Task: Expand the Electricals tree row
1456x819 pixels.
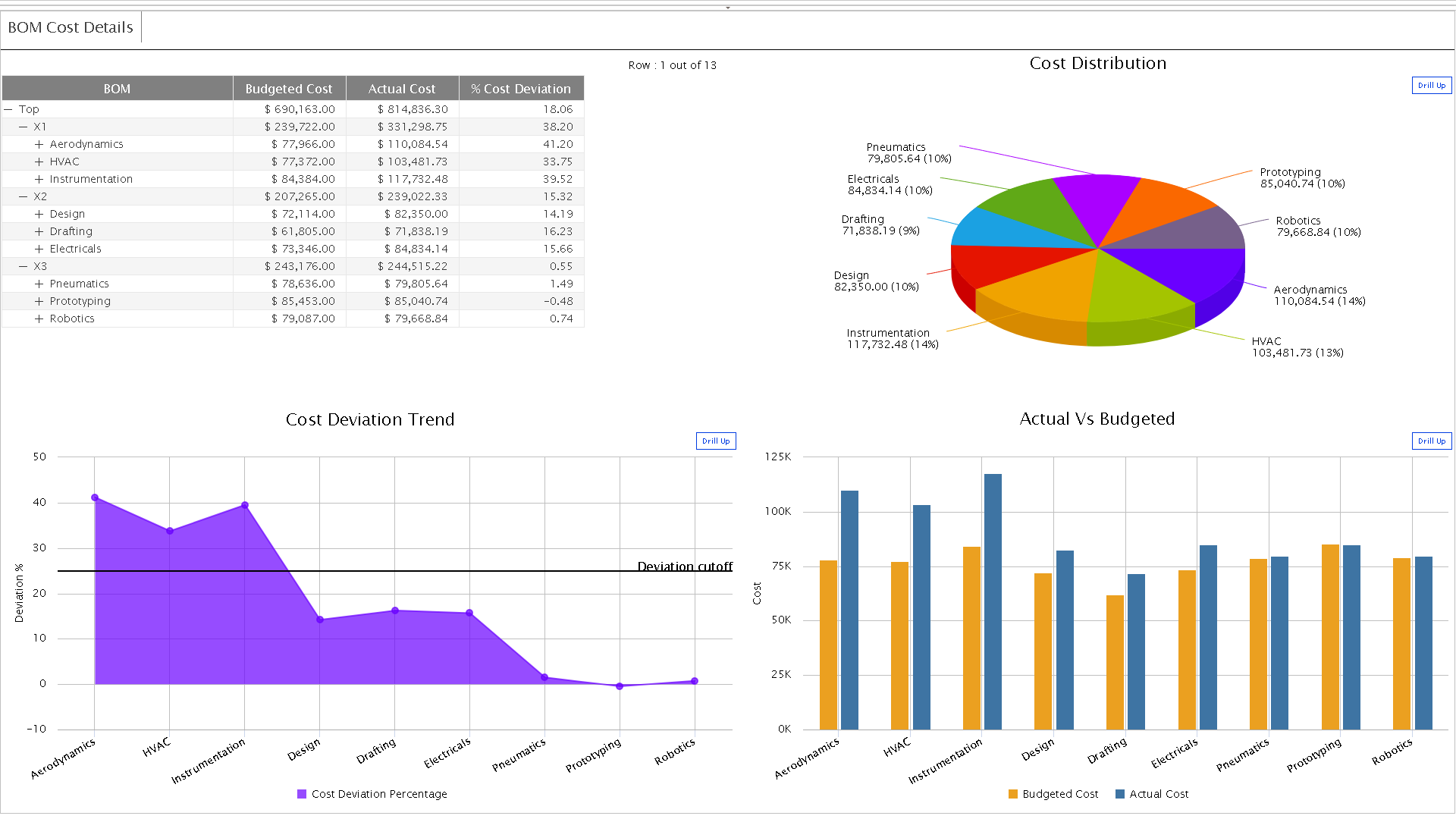Action: click(39, 249)
